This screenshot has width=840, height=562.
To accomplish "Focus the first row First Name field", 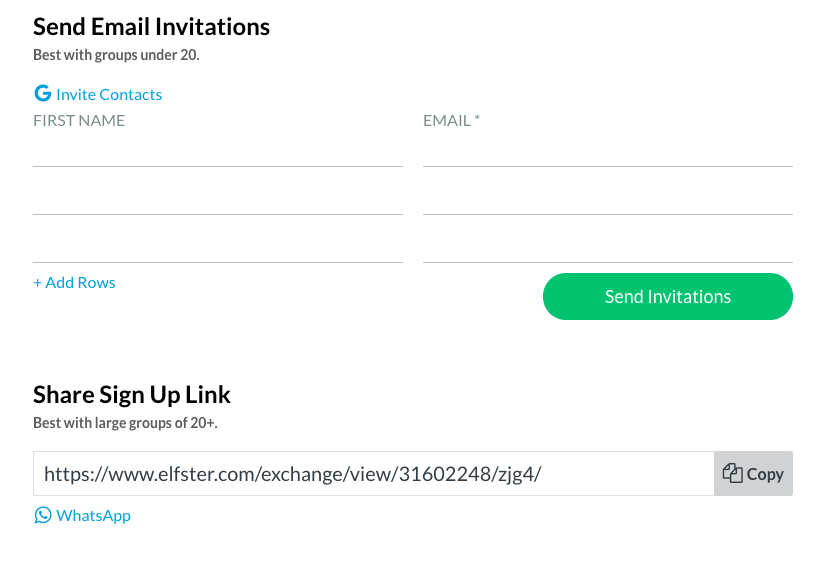I will [217, 150].
